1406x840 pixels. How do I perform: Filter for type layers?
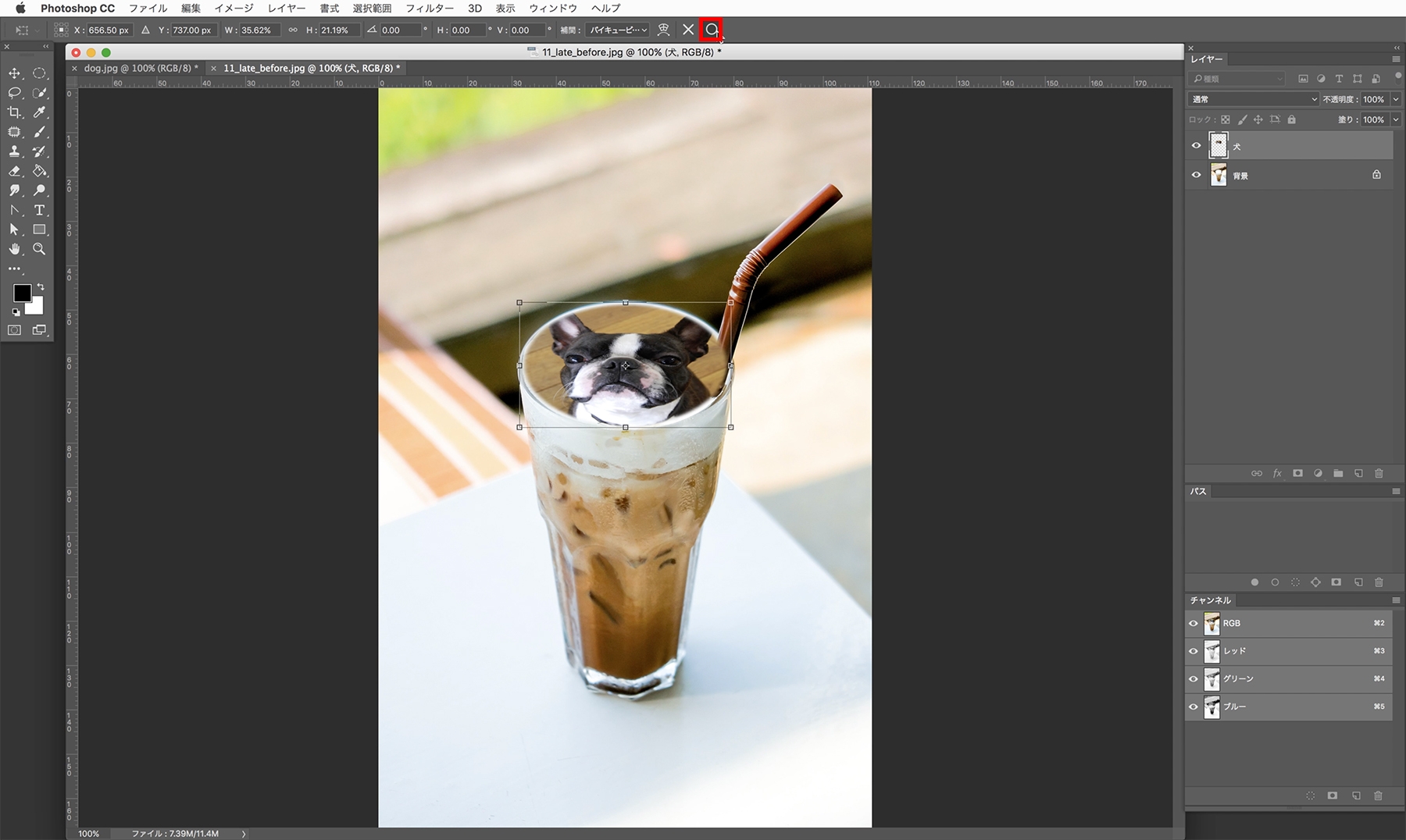pyautogui.click(x=1339, y=78)
